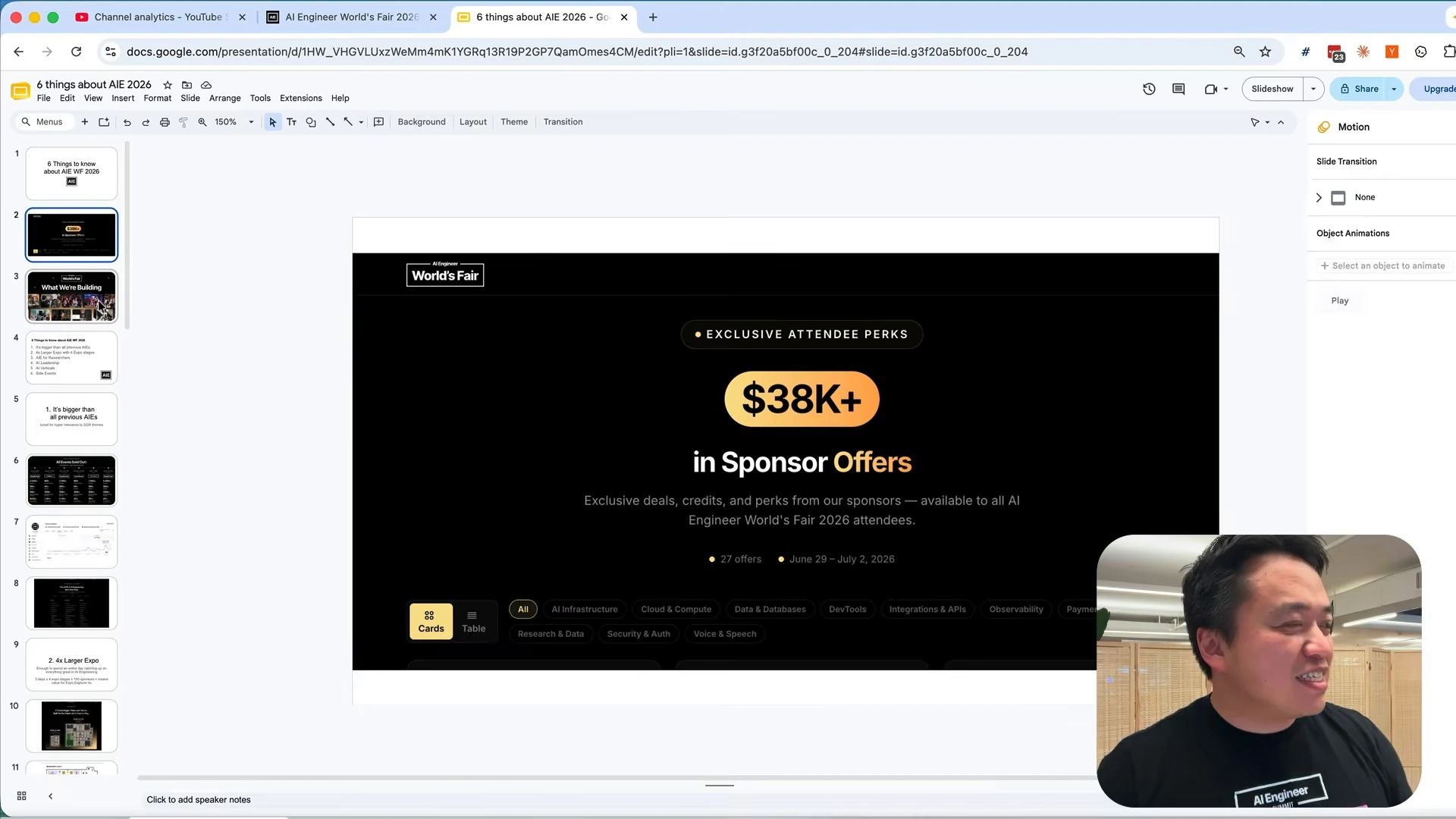The width and height of the screenshot is (1456, 819).
Task: Open Slideshow options dropdown arrow
Action: tap(1313, 89)
